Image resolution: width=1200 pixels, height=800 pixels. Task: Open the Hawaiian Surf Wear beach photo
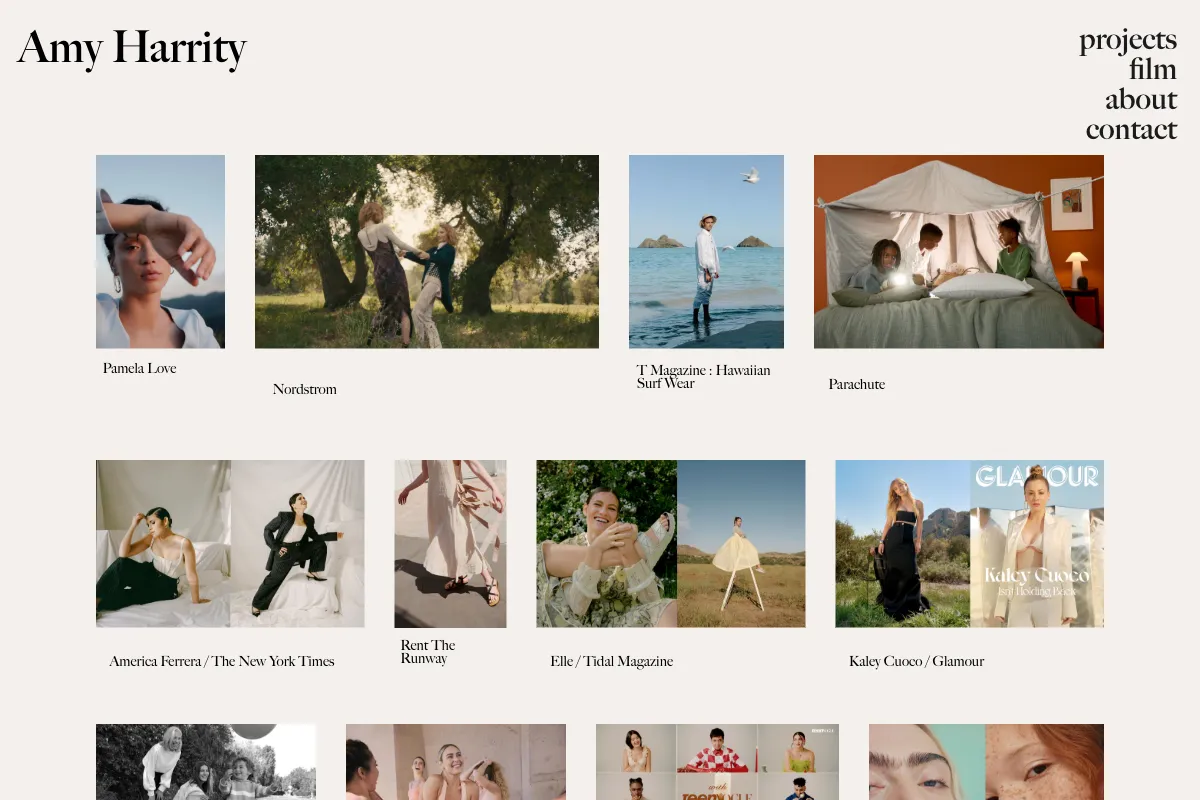tap(706, 251)
